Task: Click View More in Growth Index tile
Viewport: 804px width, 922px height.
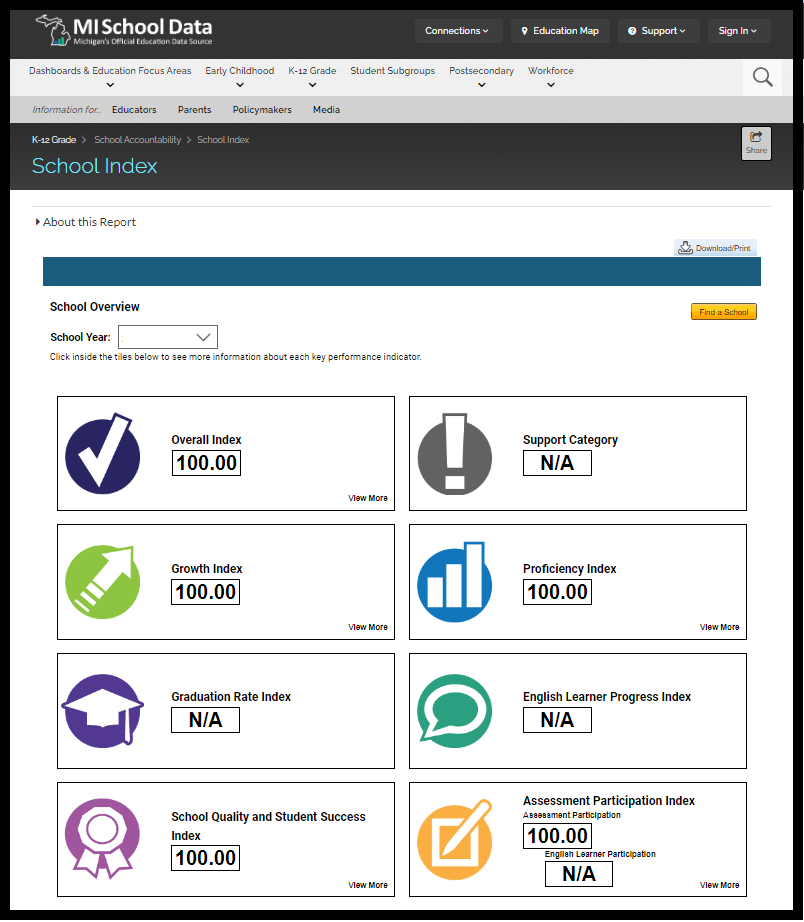Action: tap(368, 627)
